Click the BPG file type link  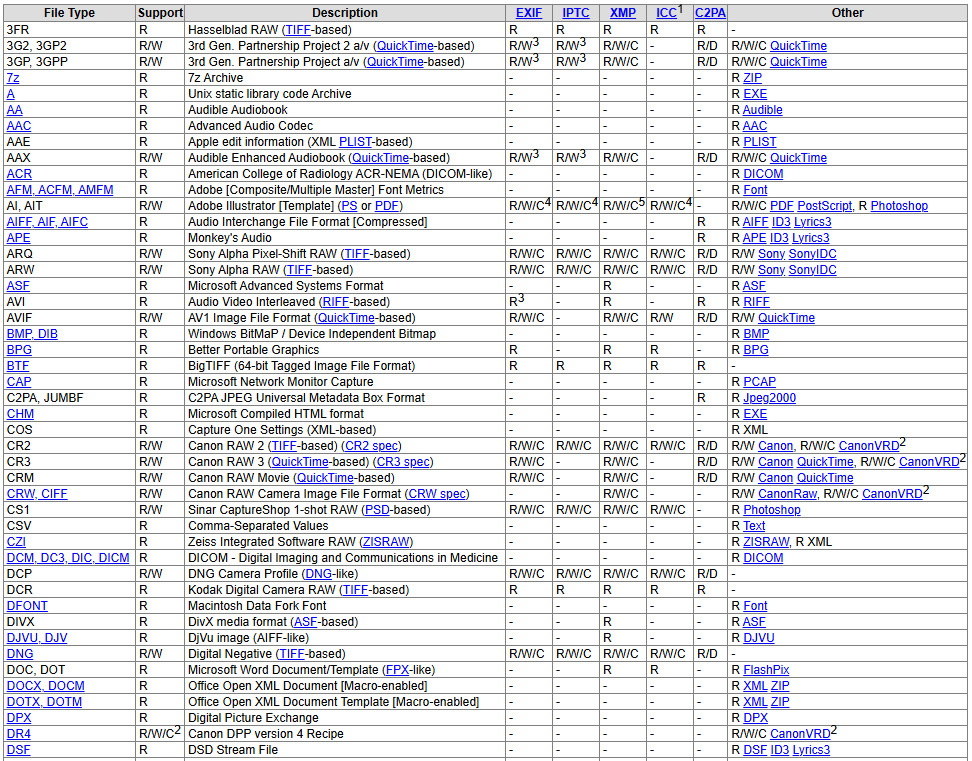click(x=19, y=350)
